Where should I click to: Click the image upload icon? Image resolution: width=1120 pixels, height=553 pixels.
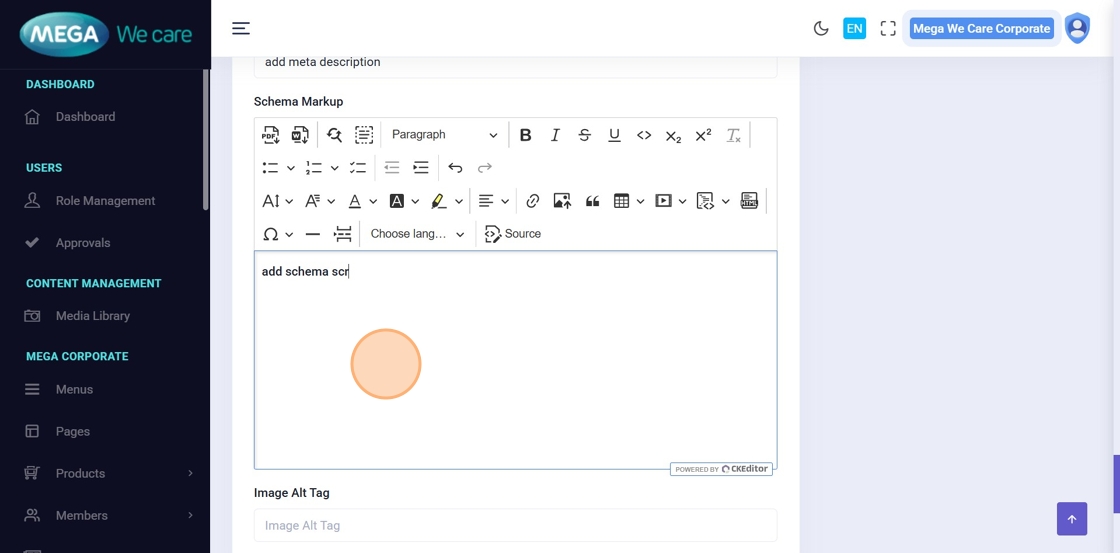tap(562, 201)
